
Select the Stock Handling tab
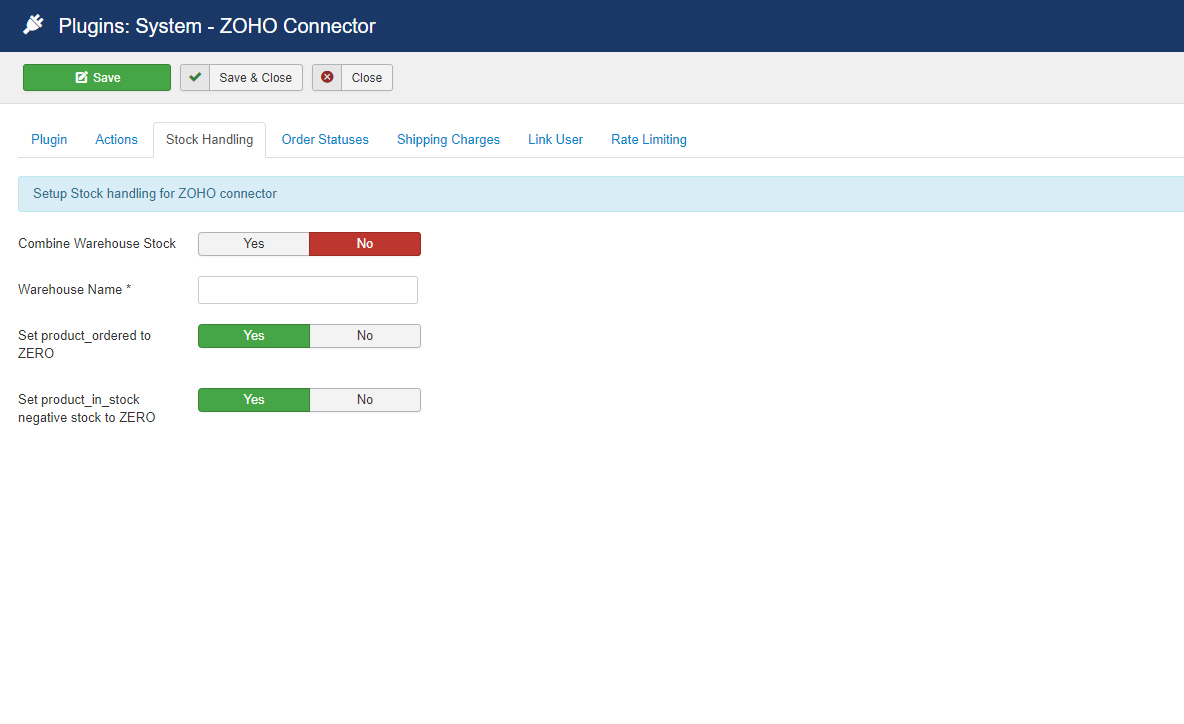tap(209, 140)
